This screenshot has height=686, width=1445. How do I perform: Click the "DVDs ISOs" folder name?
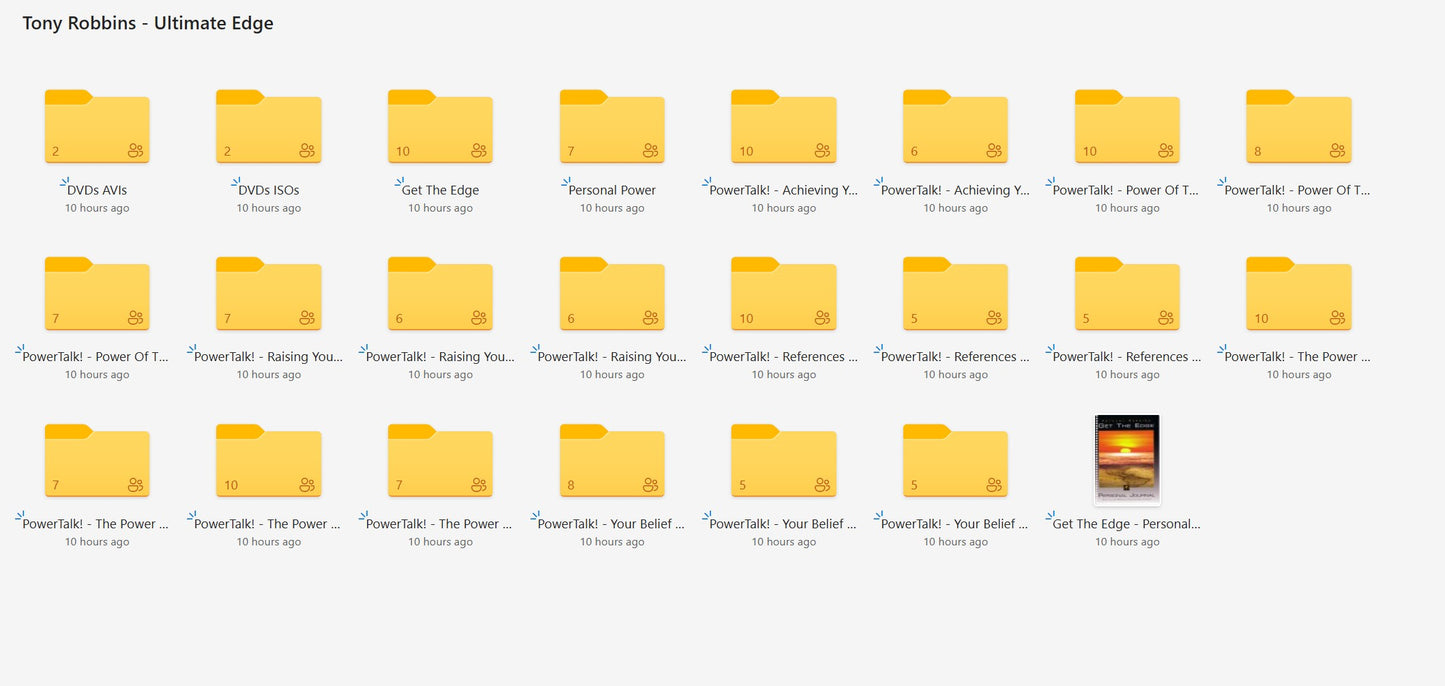[x=269, y=190]
